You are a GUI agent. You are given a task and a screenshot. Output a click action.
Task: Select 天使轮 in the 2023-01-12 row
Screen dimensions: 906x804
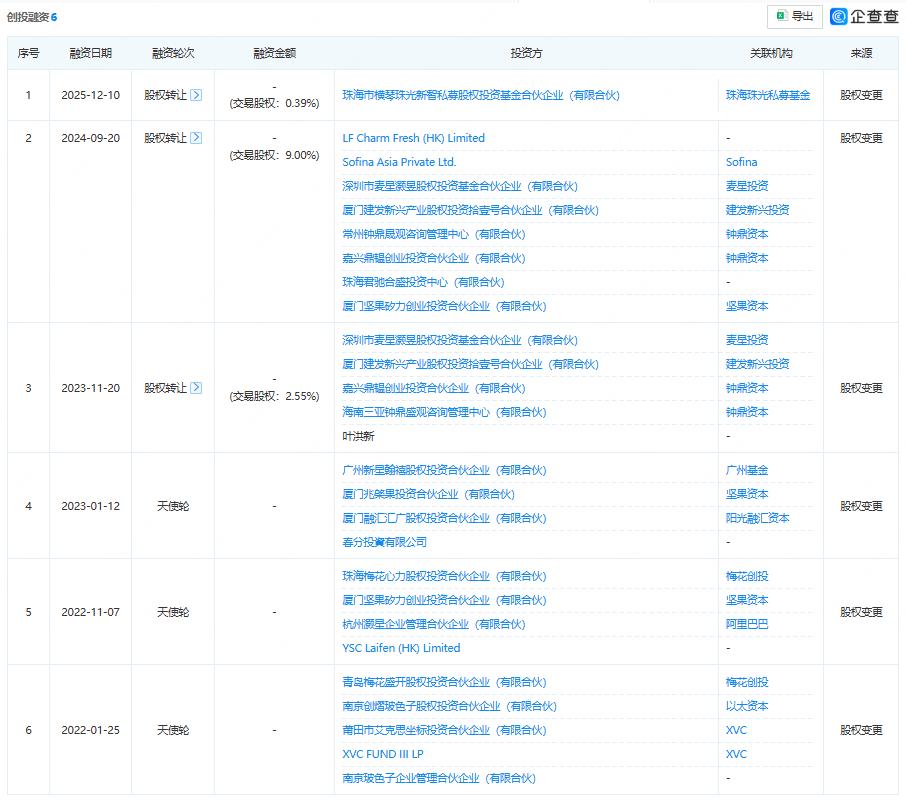click(173, 506)
